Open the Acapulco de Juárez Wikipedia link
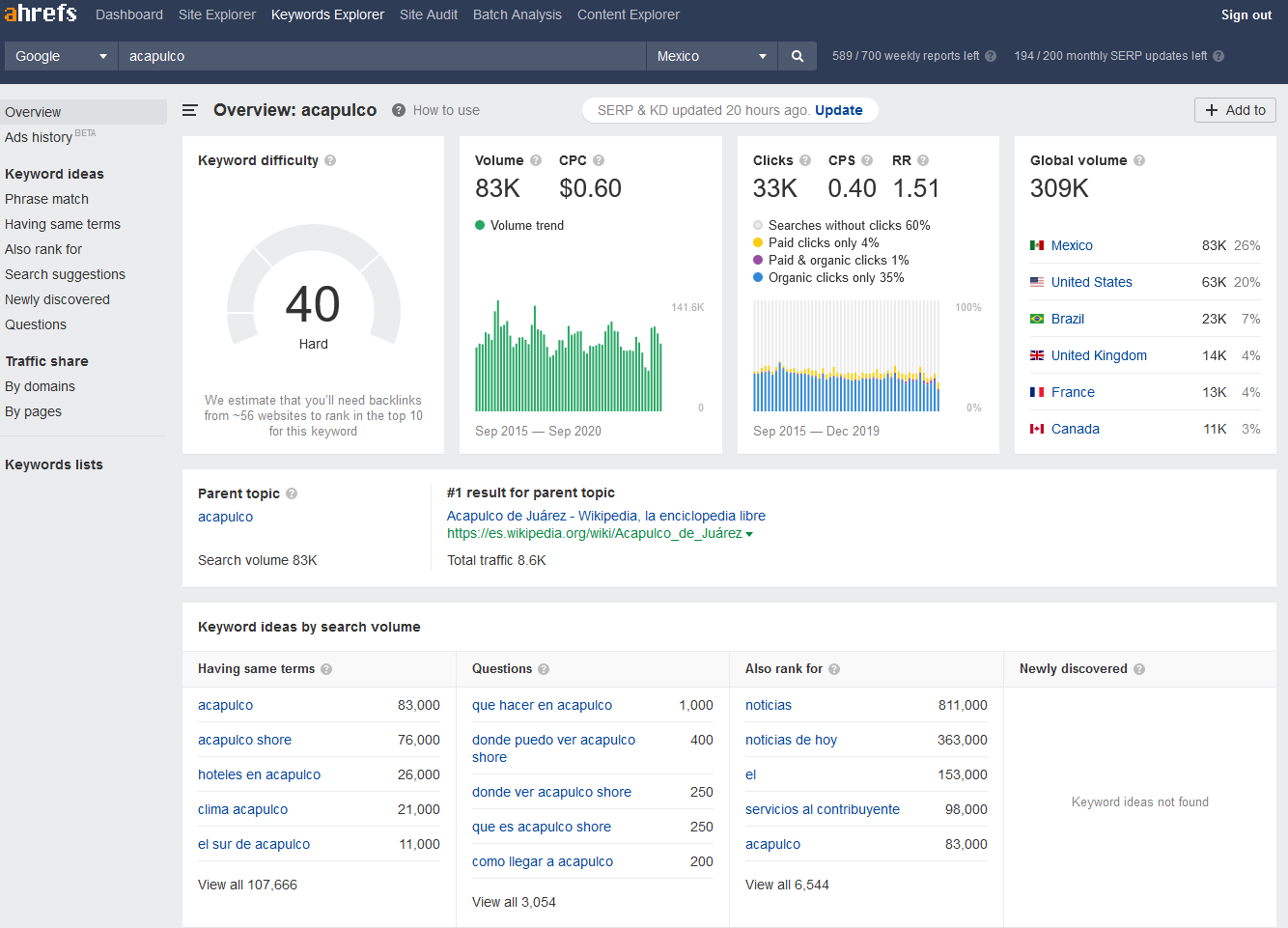Viewport: 1288px width, 928px height. (x=606, y=516)
